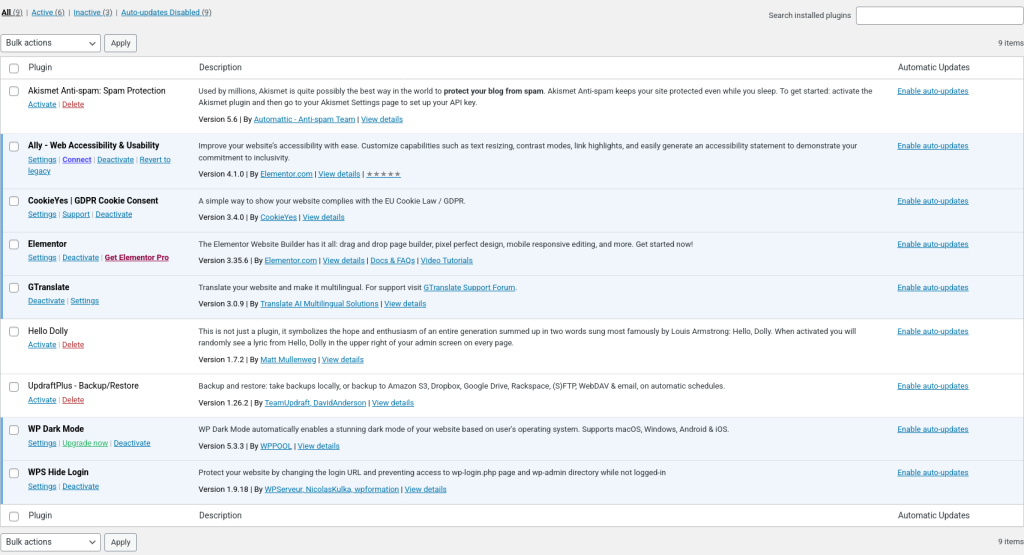Delete the UpdraftPlus plugin
This screenshot has width=1024, height=555.
click(x=73, y=400)
